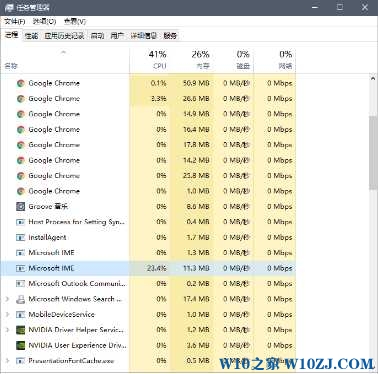Click the NVIDIA User Experience Driver icon

click(21, 345)
